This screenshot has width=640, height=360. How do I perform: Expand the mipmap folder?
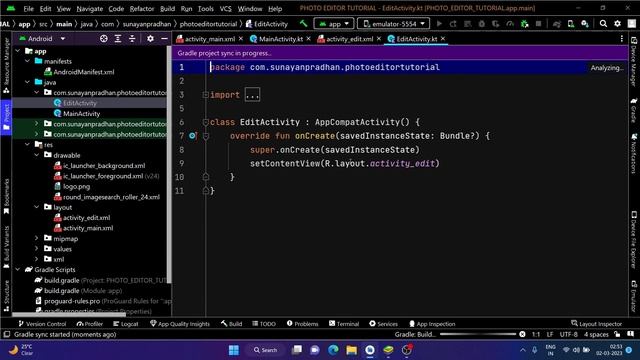[x=36, y=238]
